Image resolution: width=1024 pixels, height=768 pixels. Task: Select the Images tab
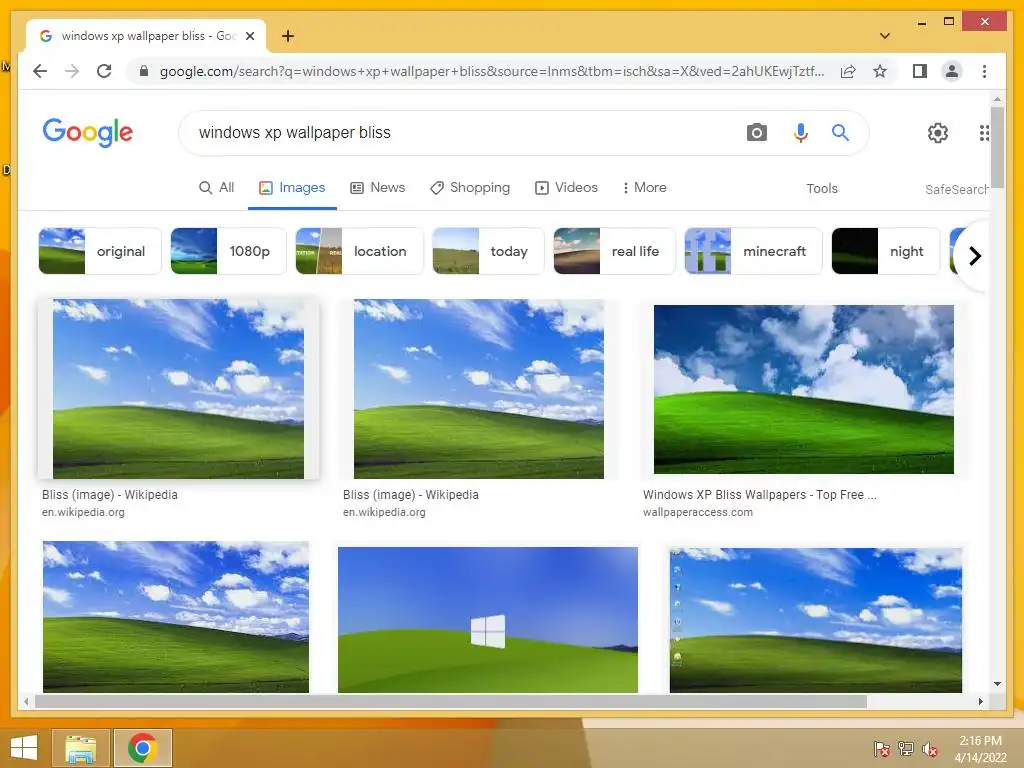pyautogui.click(x=292, y=187)
